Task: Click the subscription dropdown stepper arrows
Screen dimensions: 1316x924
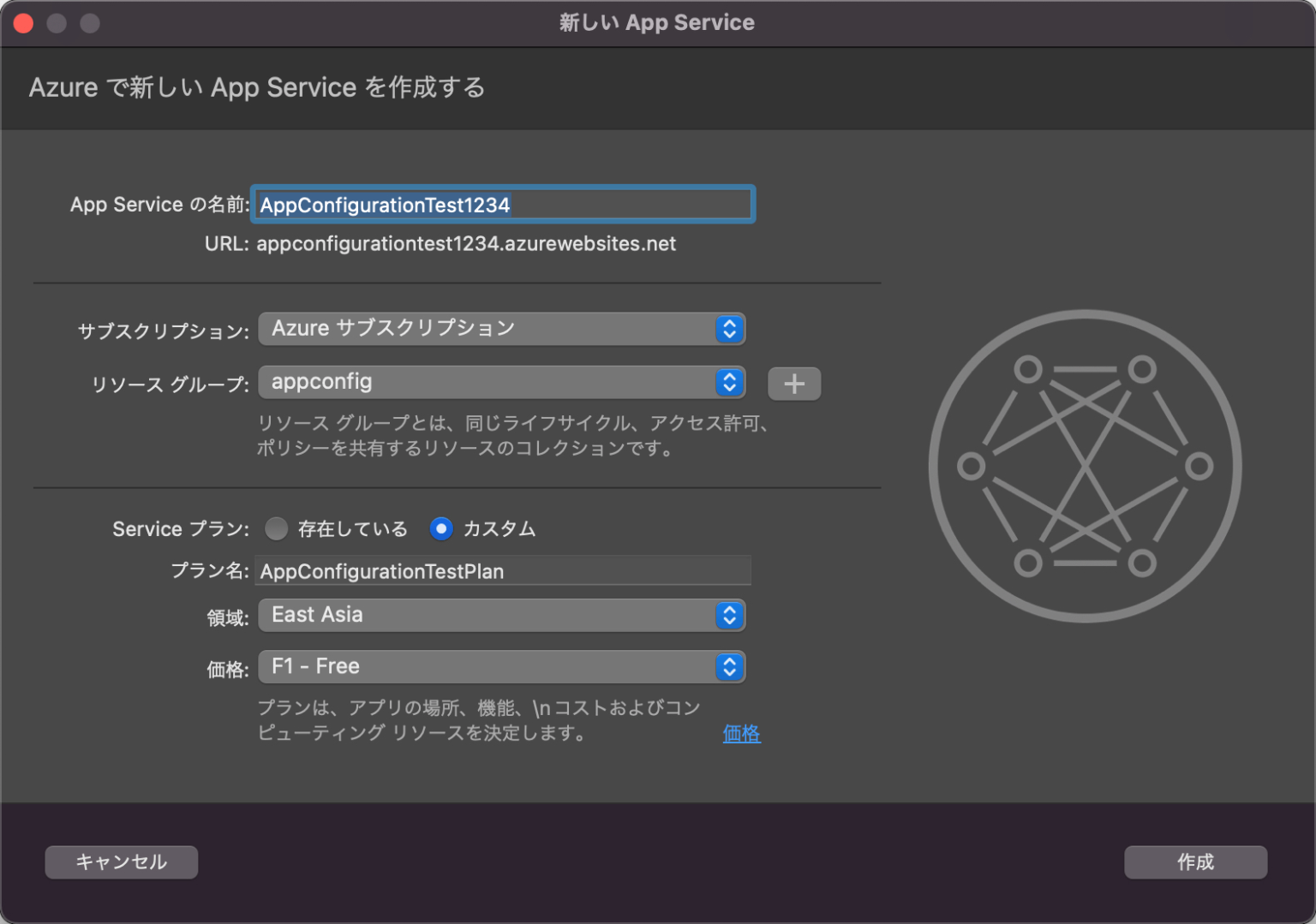Action: point(728,329)
